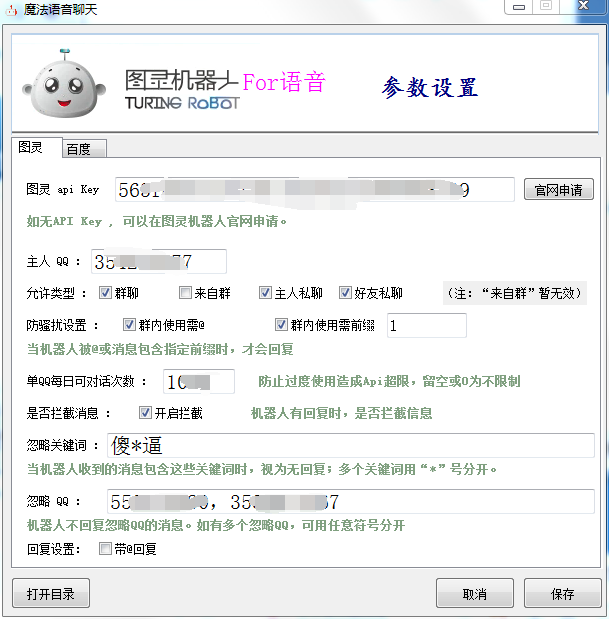Focus the 图灵 api Key input field
This screenshot has width=609, height=619.
coord(315,190)
